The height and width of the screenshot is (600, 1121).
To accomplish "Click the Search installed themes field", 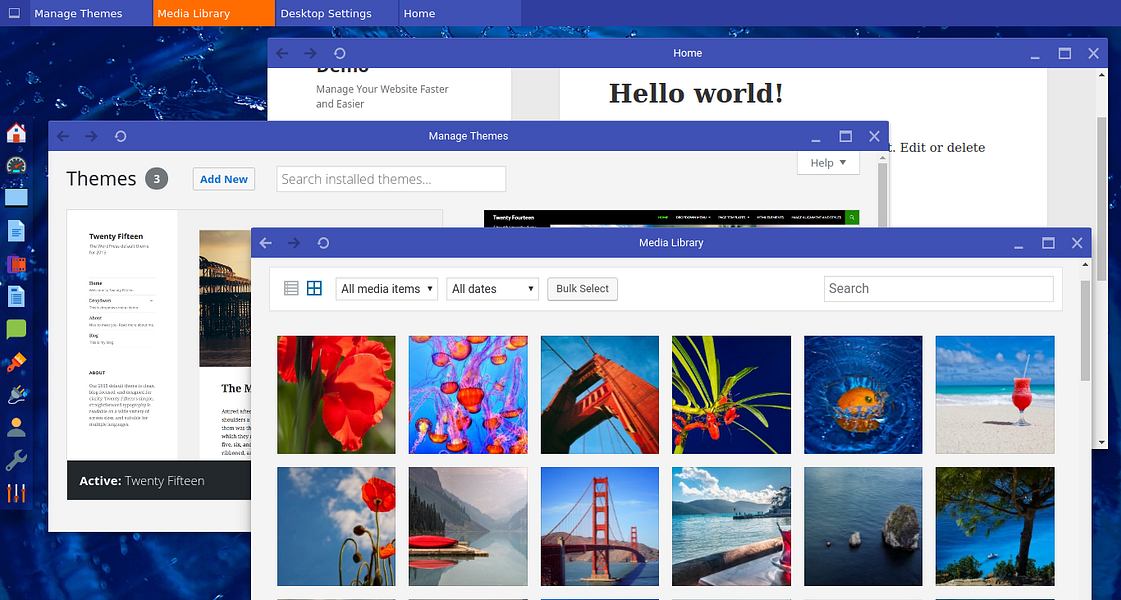I will 391,179.
